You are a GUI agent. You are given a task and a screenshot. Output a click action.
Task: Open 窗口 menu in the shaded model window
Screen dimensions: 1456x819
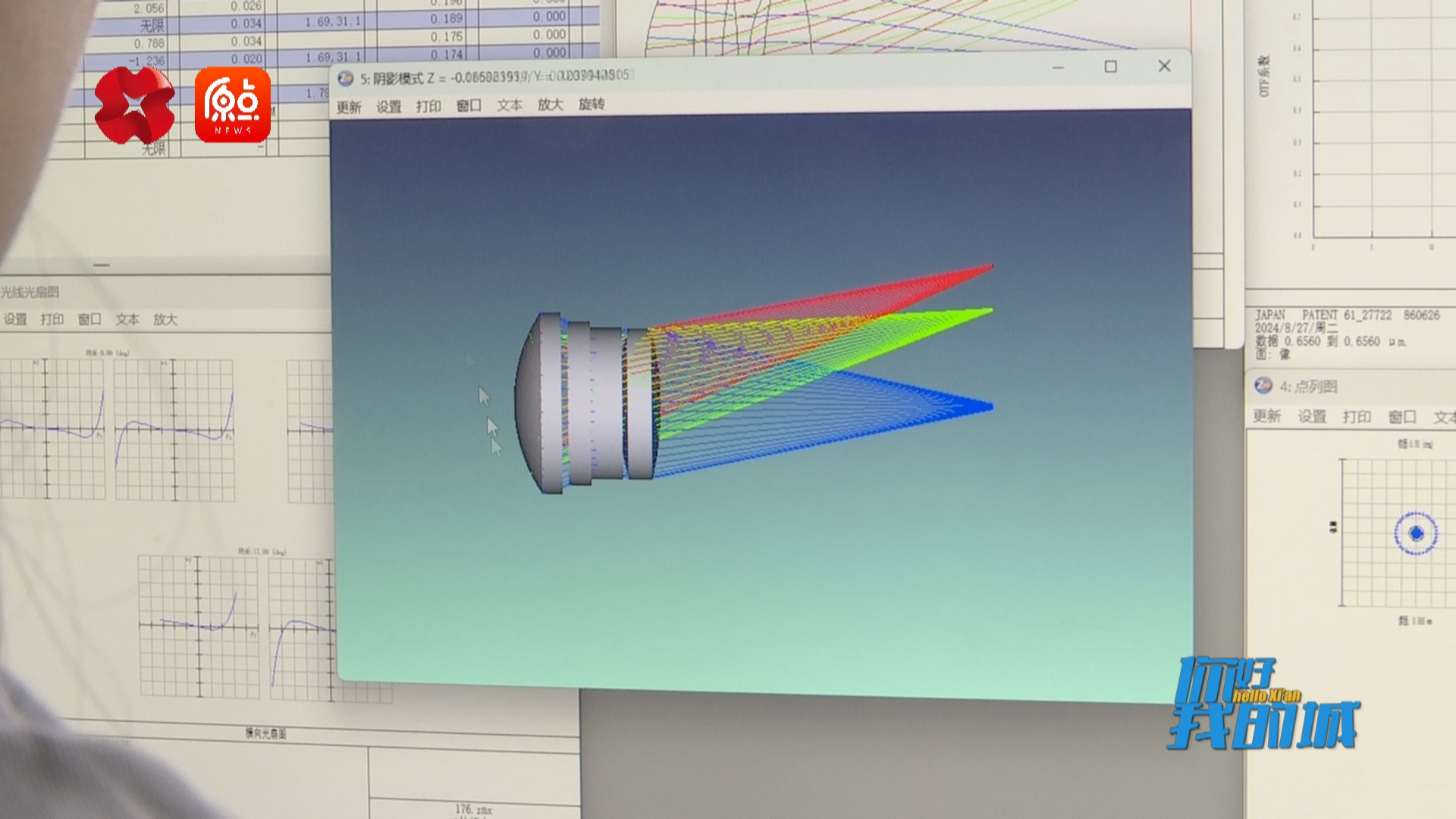click(x=469, y=105)
